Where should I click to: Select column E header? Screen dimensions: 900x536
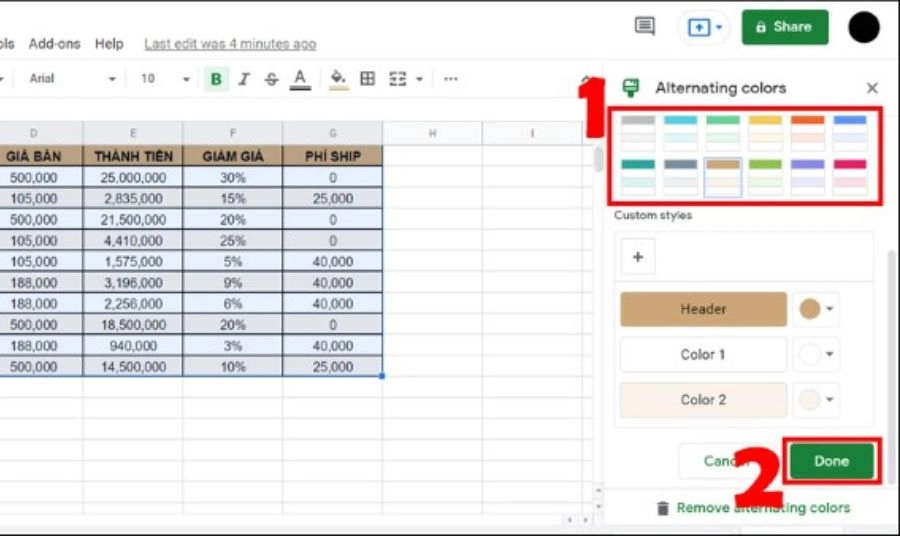(x=133, y=133)
